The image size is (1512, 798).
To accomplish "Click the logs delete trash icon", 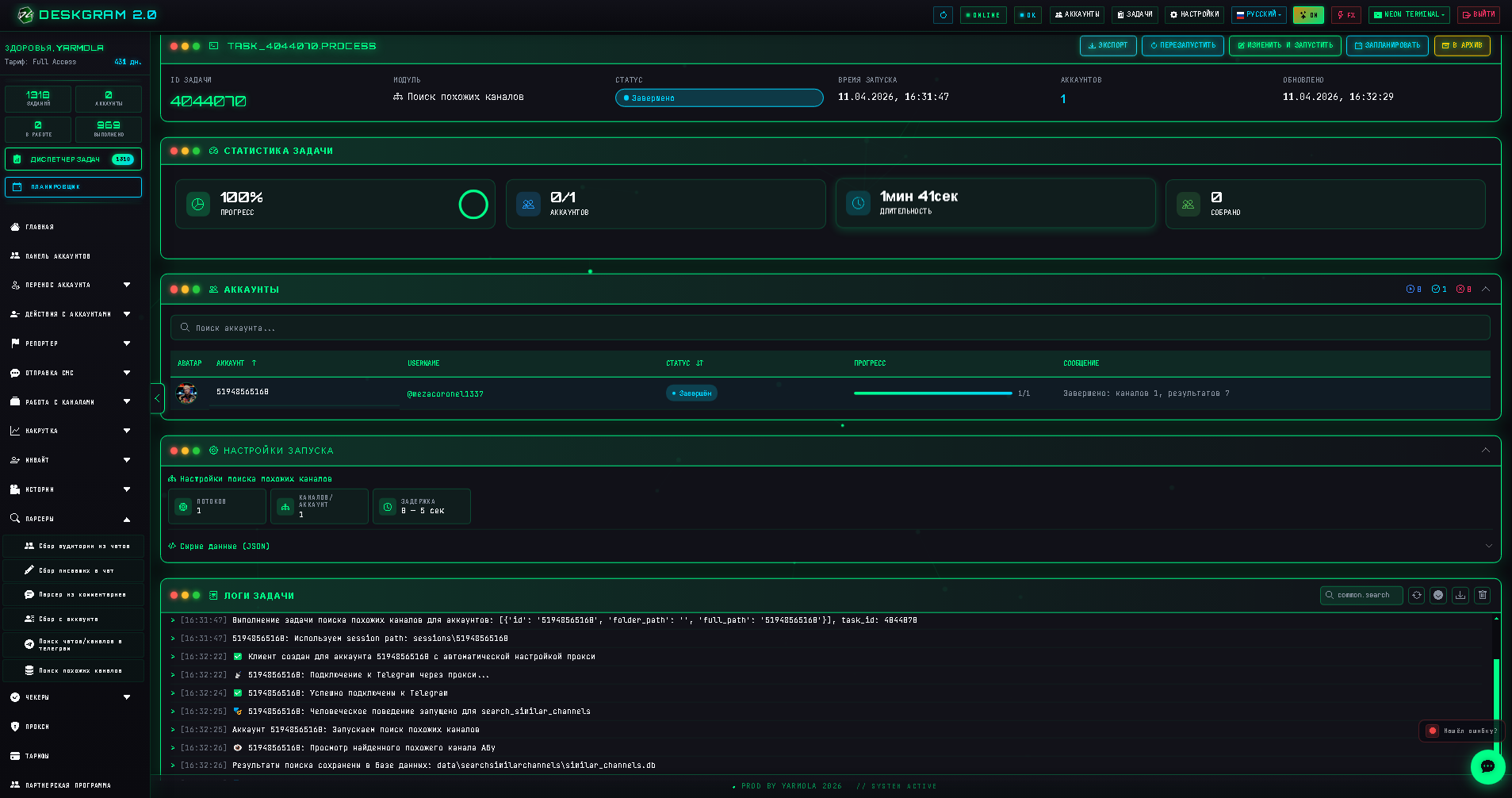I will coord(1483,595).
